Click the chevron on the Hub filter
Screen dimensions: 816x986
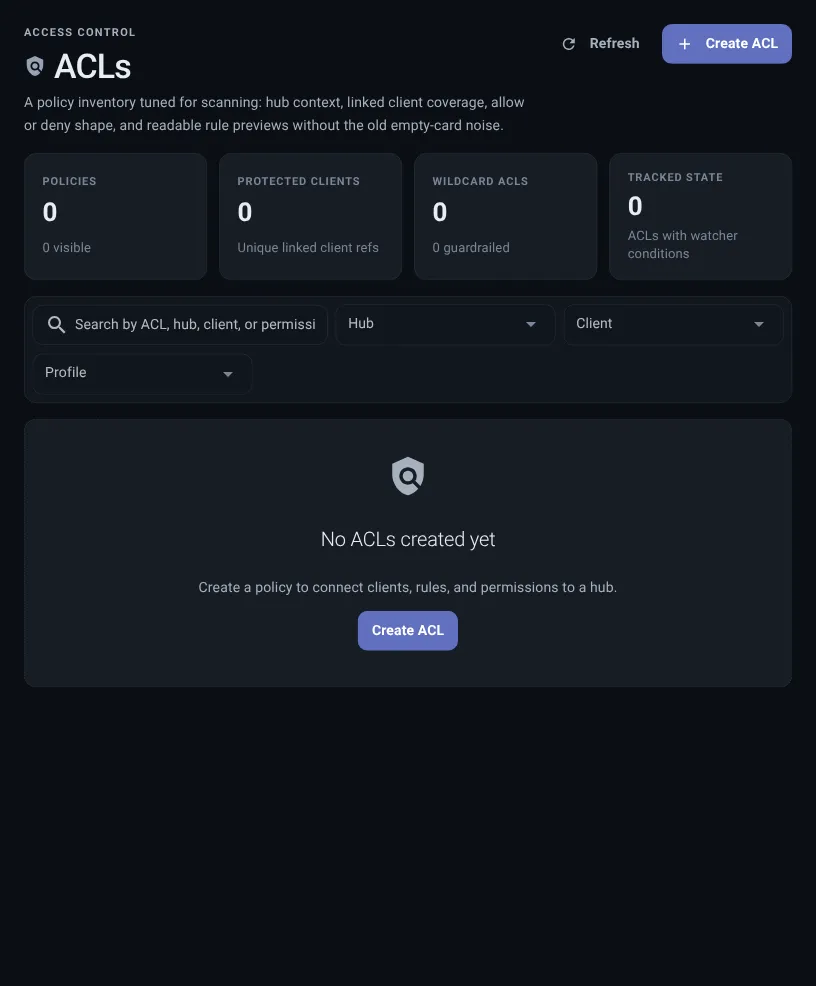pos(531,323)
